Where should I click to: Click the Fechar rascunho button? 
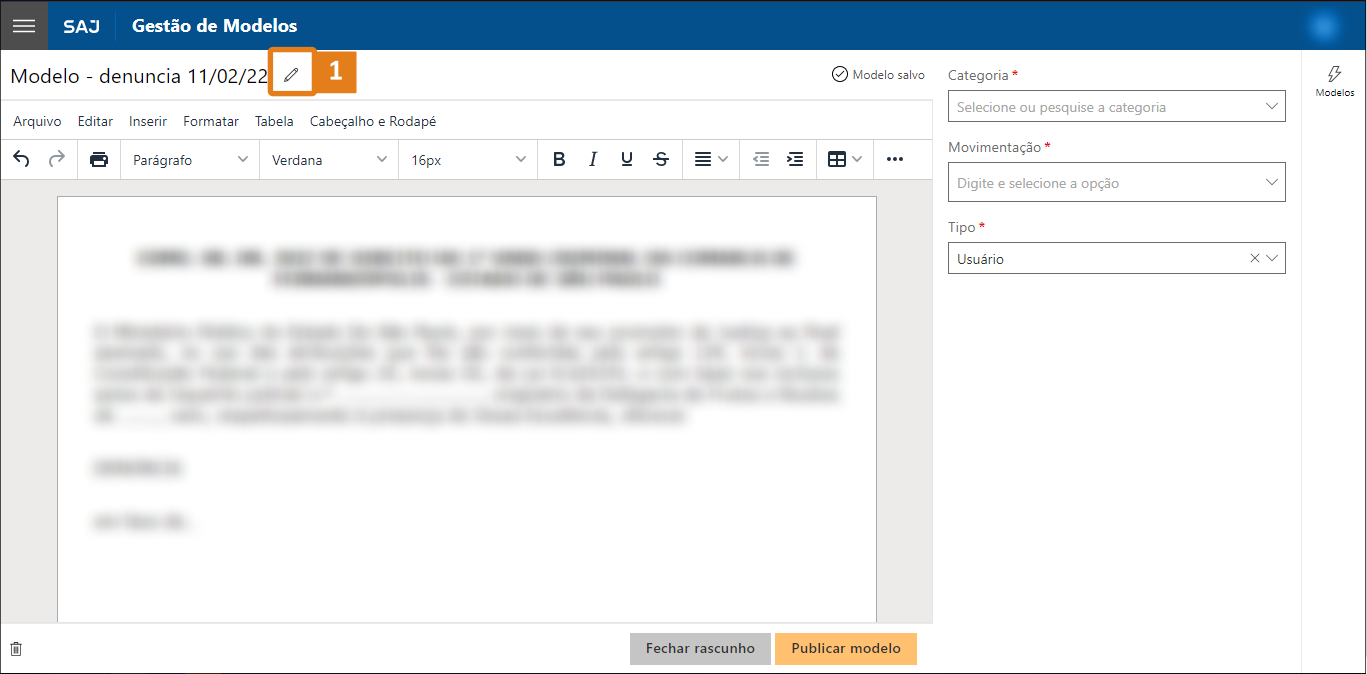click(700, 648)
